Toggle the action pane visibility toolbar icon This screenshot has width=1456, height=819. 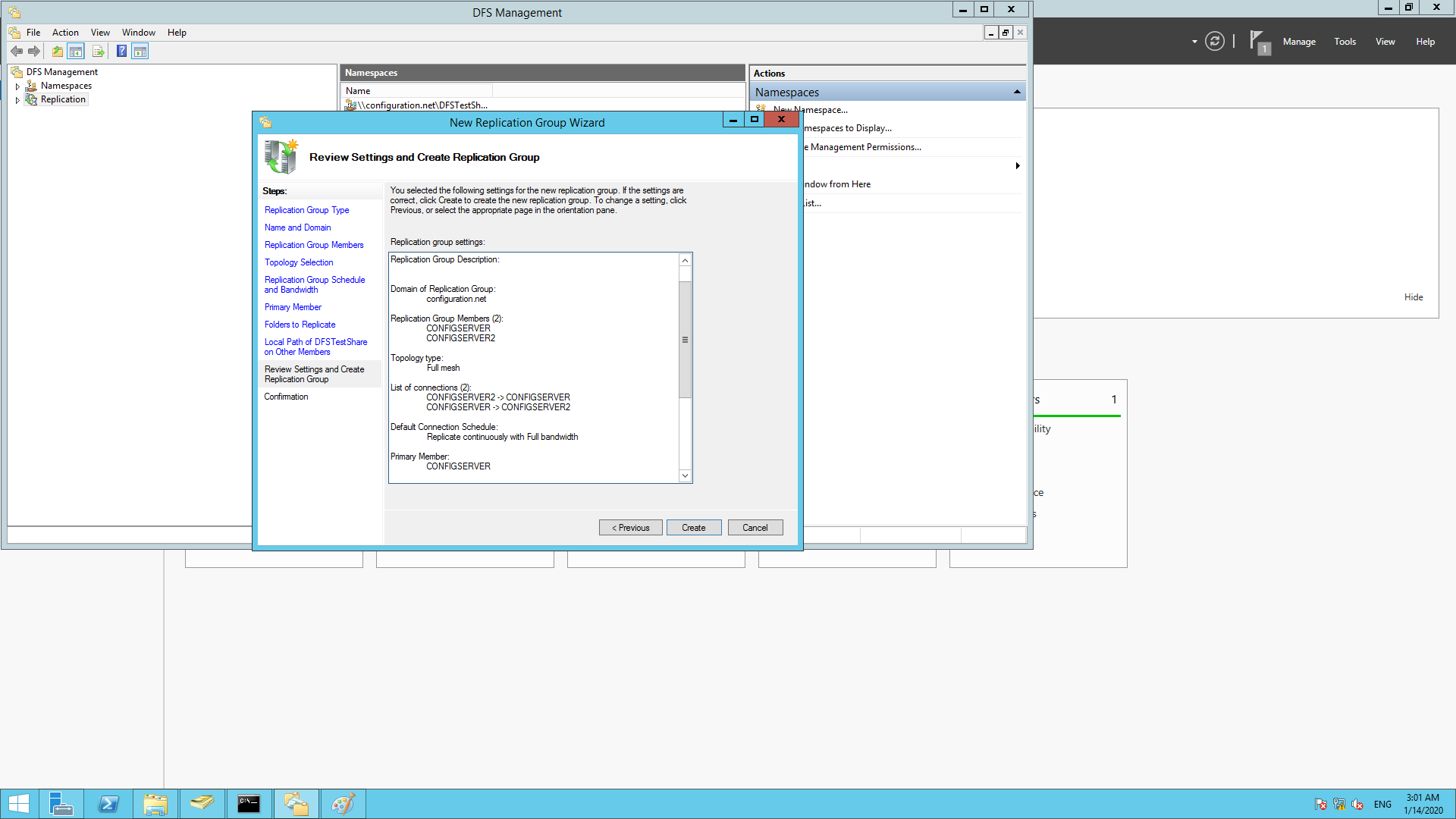click(x=140, y=51)
